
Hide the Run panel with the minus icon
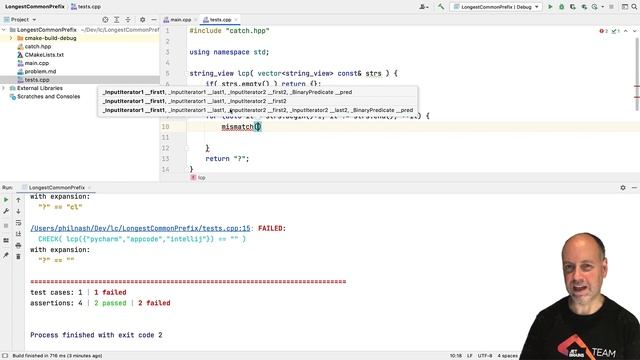[x=634, y=188]
